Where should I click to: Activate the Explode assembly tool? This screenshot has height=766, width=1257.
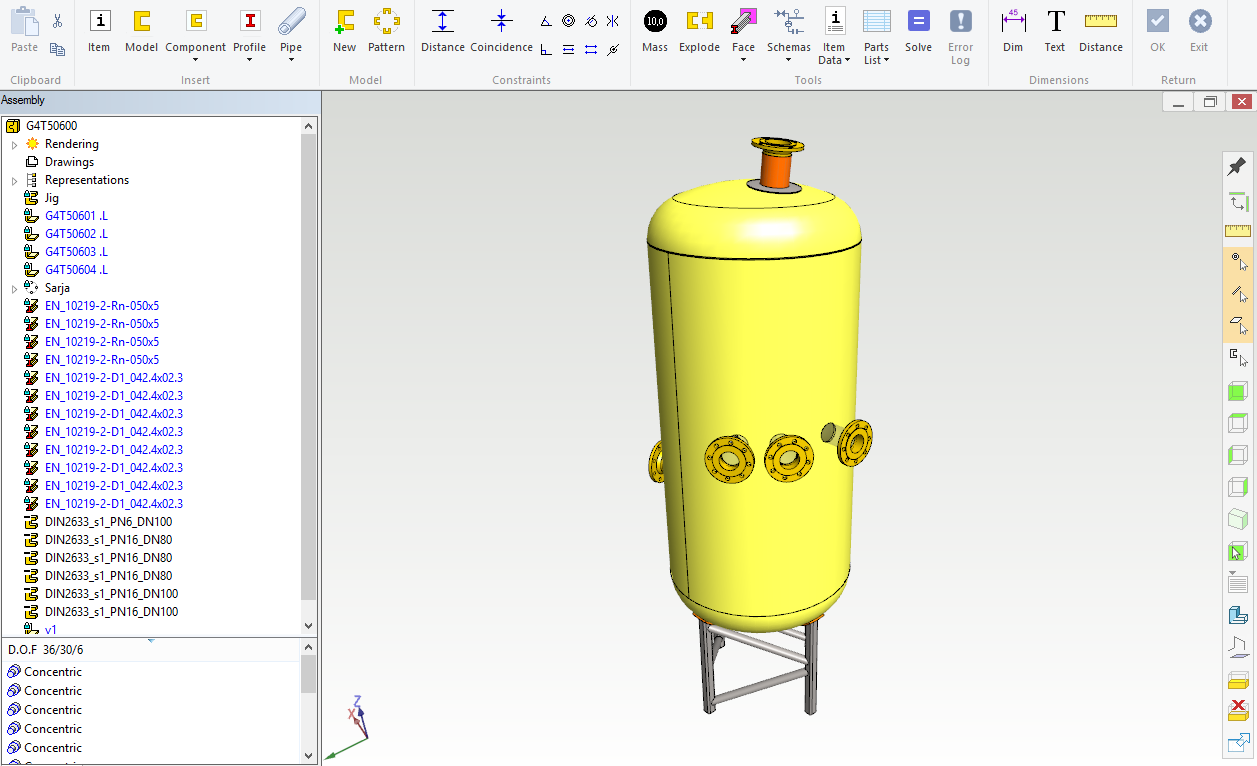pyautogui.click(x=699, y=30)
